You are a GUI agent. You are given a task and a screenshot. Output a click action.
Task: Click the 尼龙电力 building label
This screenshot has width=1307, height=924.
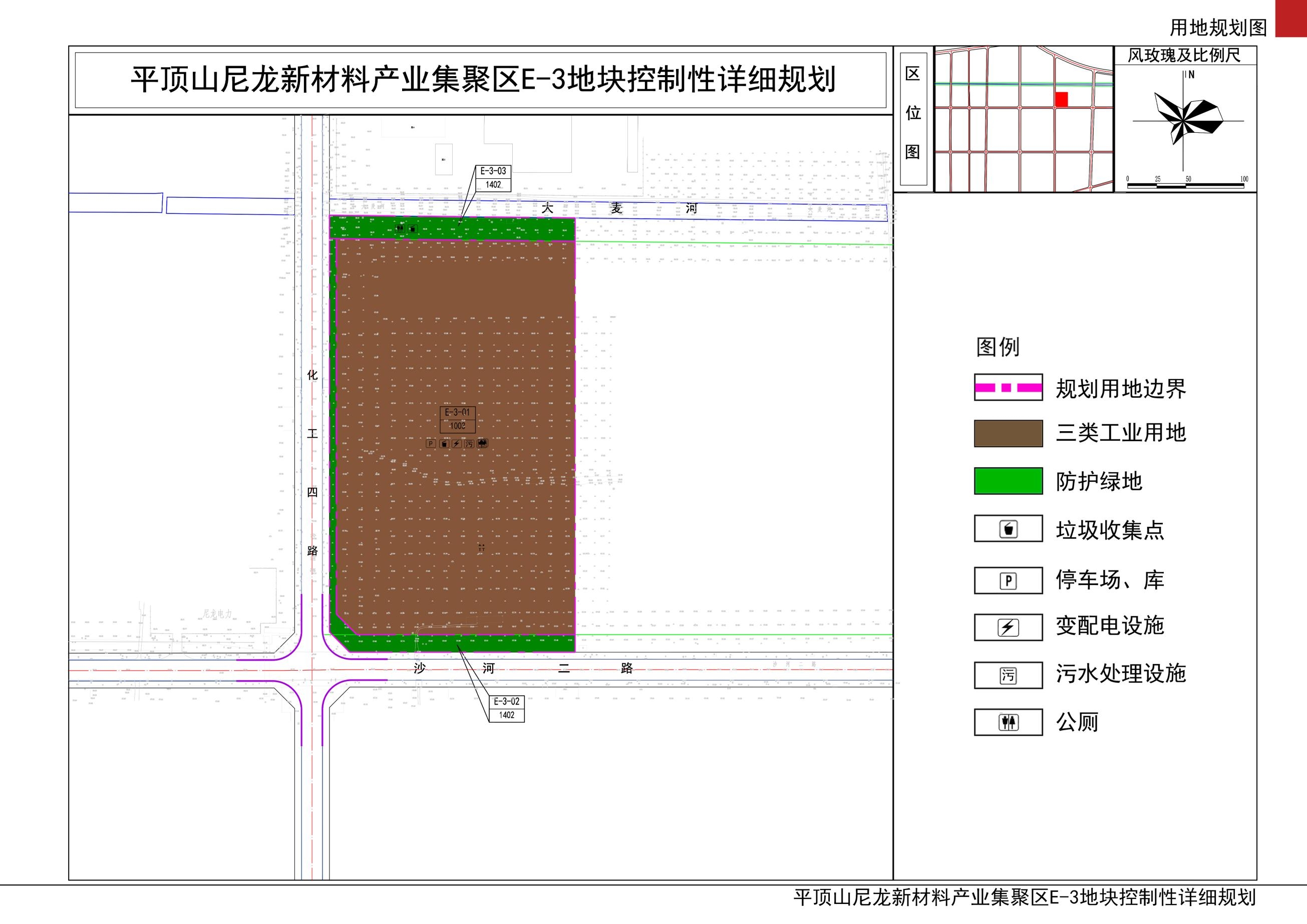click(x=217, y=613)
